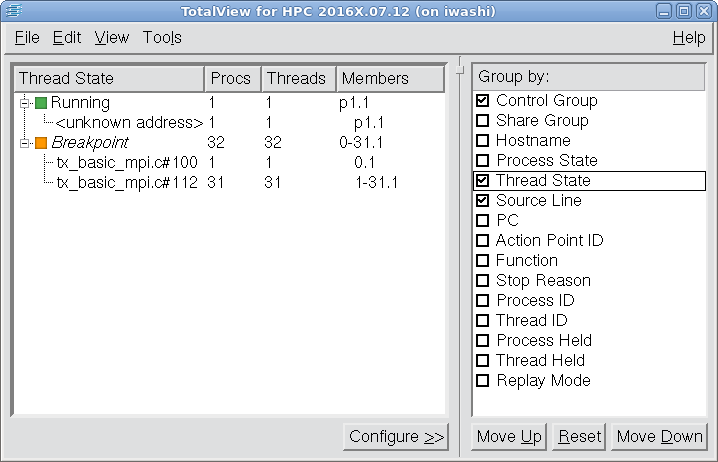The height and width of the screenshot is (462, 718).
Task: Click the green Running state icon
Action: coord(41,103)
